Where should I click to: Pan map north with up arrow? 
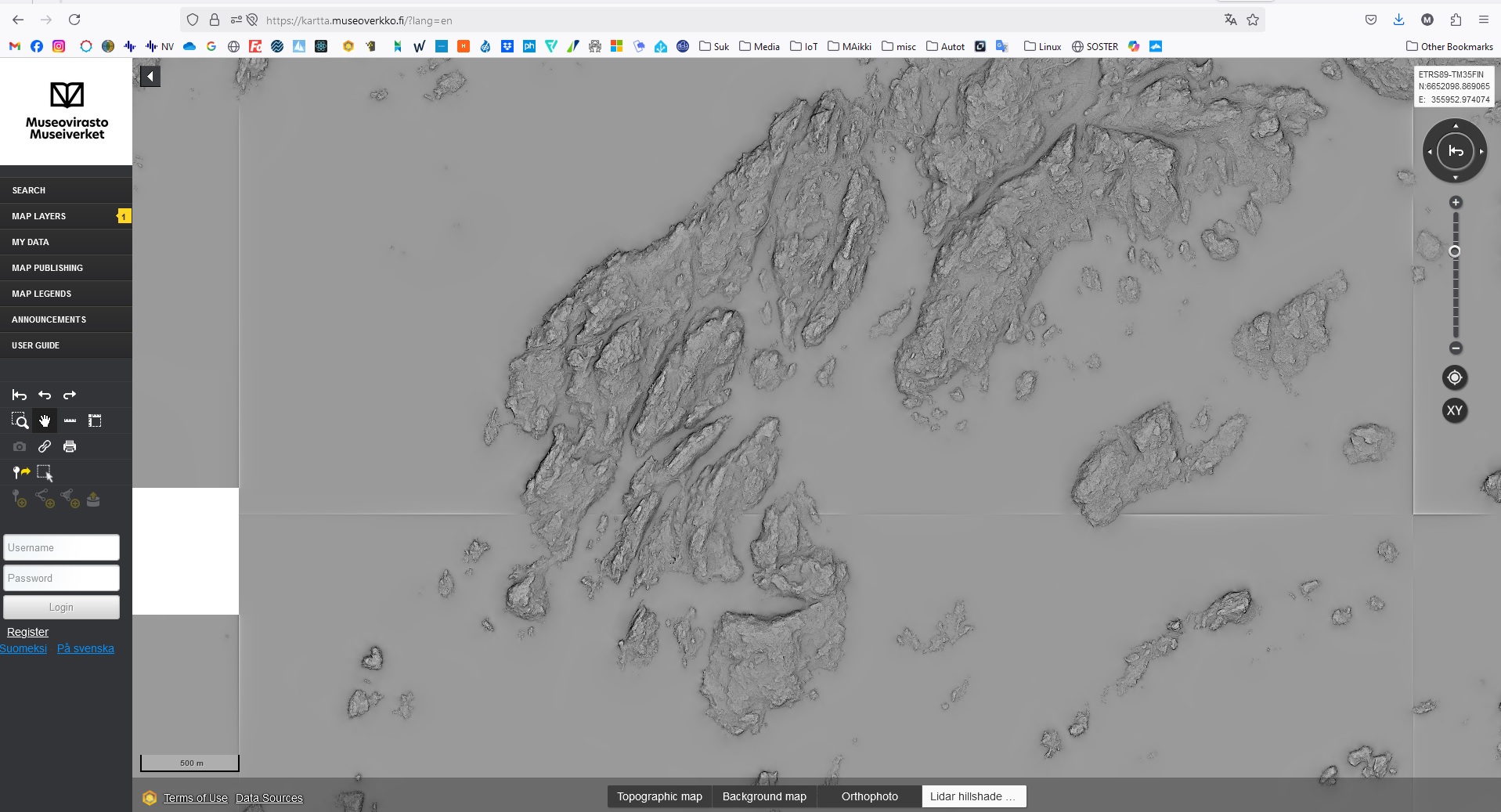[x=1456, y=125]
